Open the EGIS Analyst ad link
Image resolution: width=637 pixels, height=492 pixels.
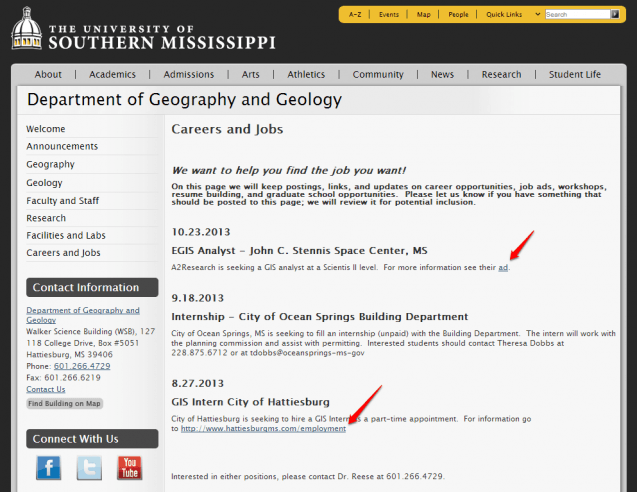[x=503, y=267]
